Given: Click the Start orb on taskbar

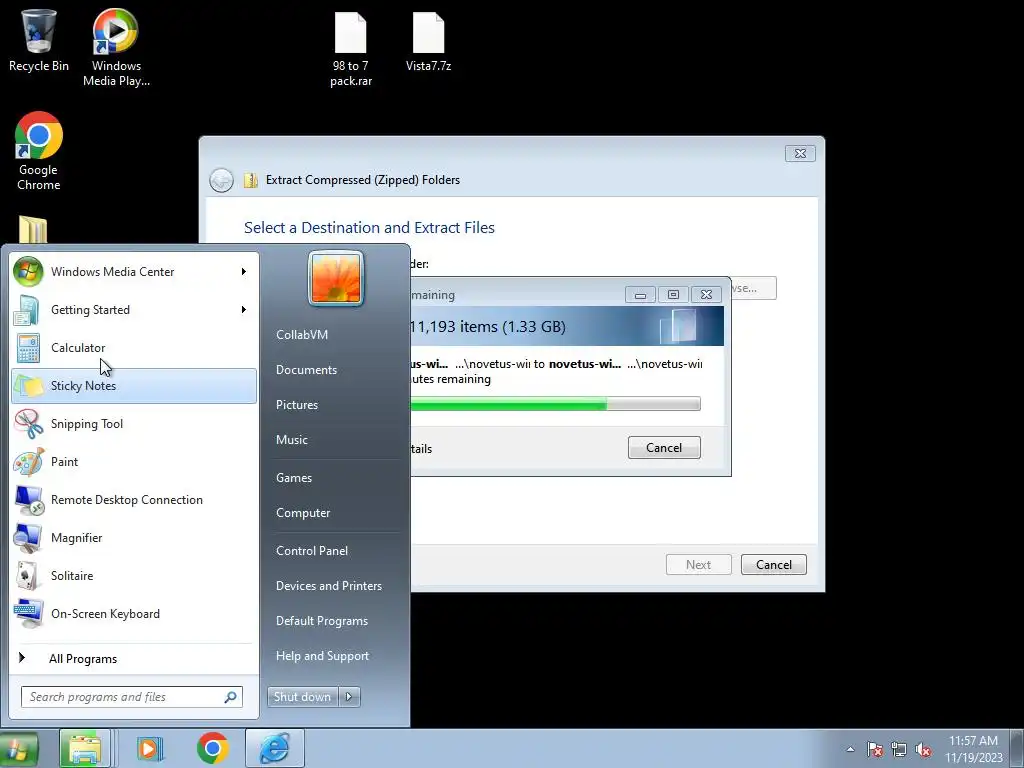Looking at the screenshot, I should click(18, 748).
